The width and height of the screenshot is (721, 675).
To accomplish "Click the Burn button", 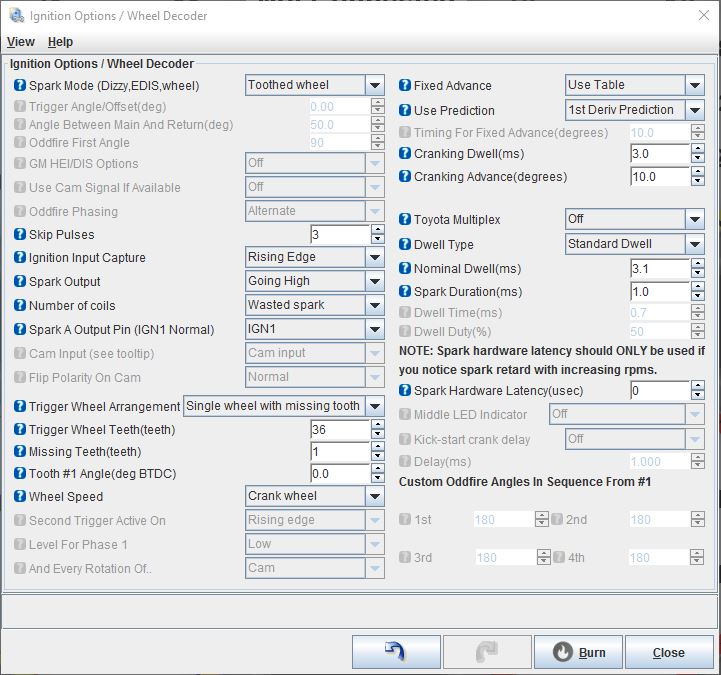I will (578, 652).
